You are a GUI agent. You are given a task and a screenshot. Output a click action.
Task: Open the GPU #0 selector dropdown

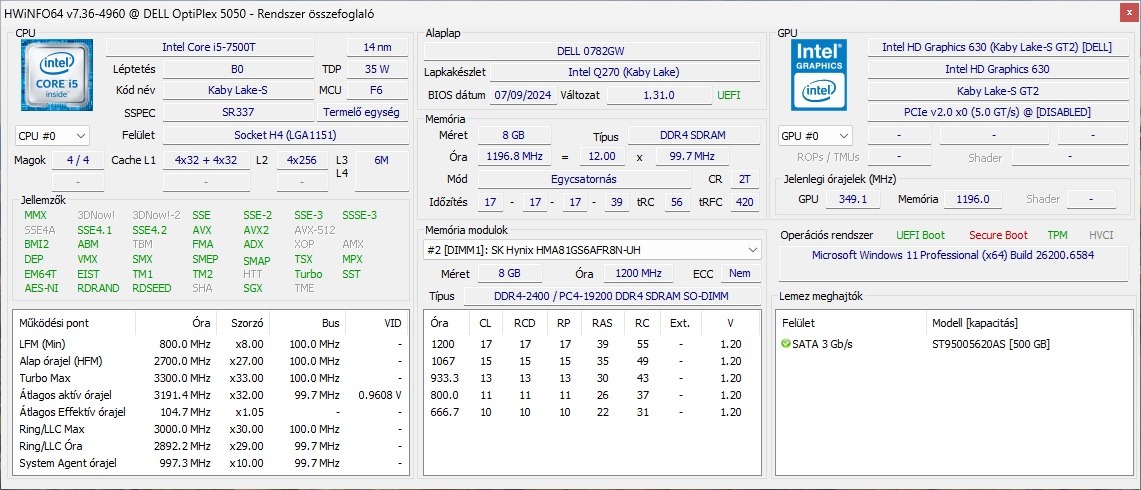tap(815, 135)
